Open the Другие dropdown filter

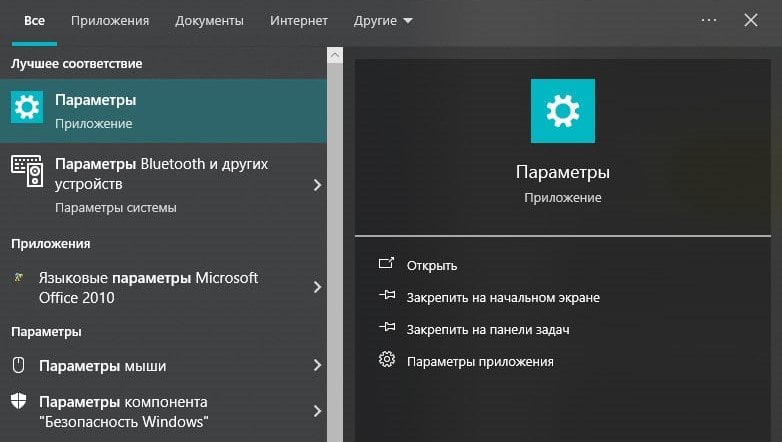[383, 21]
